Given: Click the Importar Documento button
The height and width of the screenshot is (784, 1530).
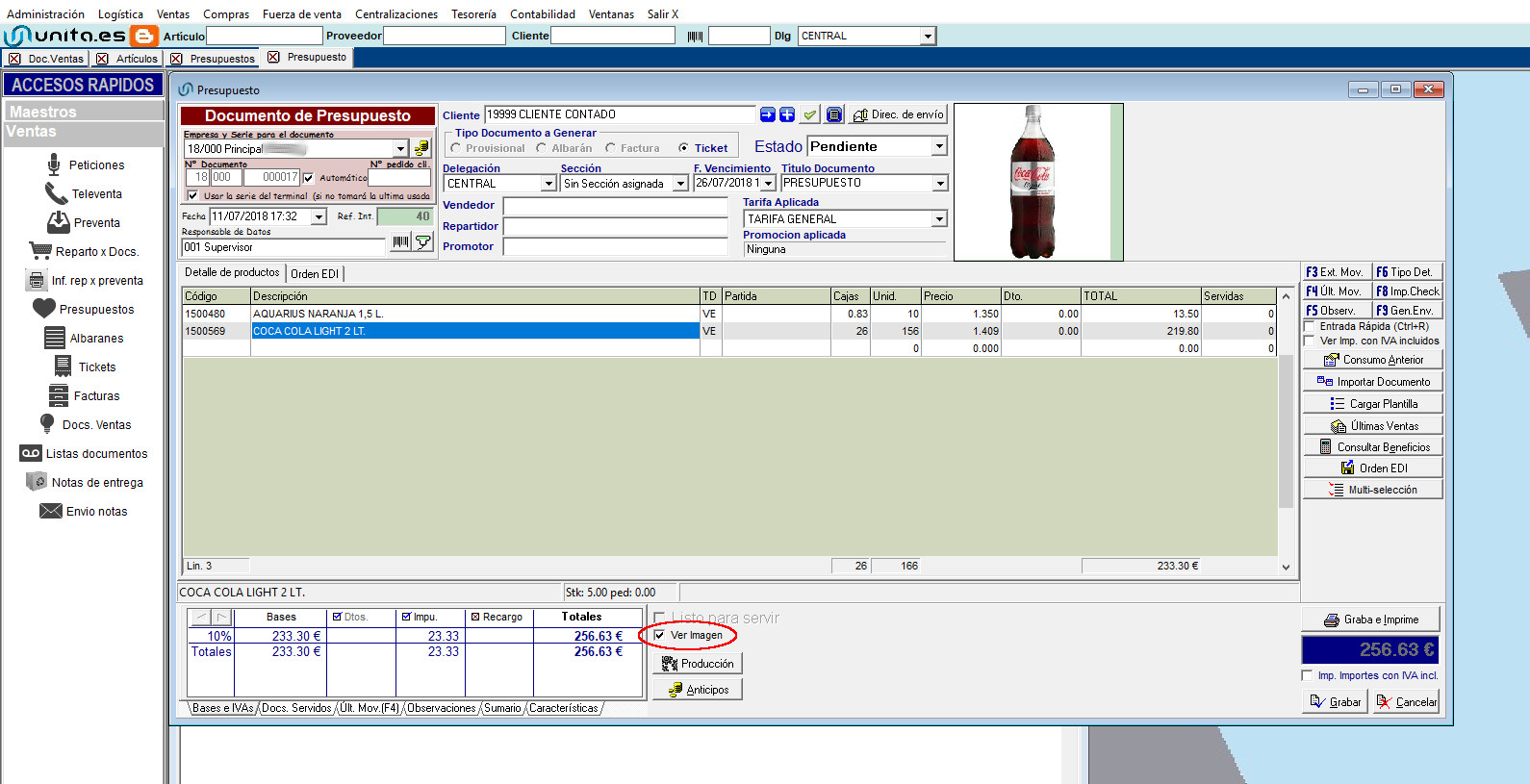Looking at the screenshot, I should (1373, 382).
